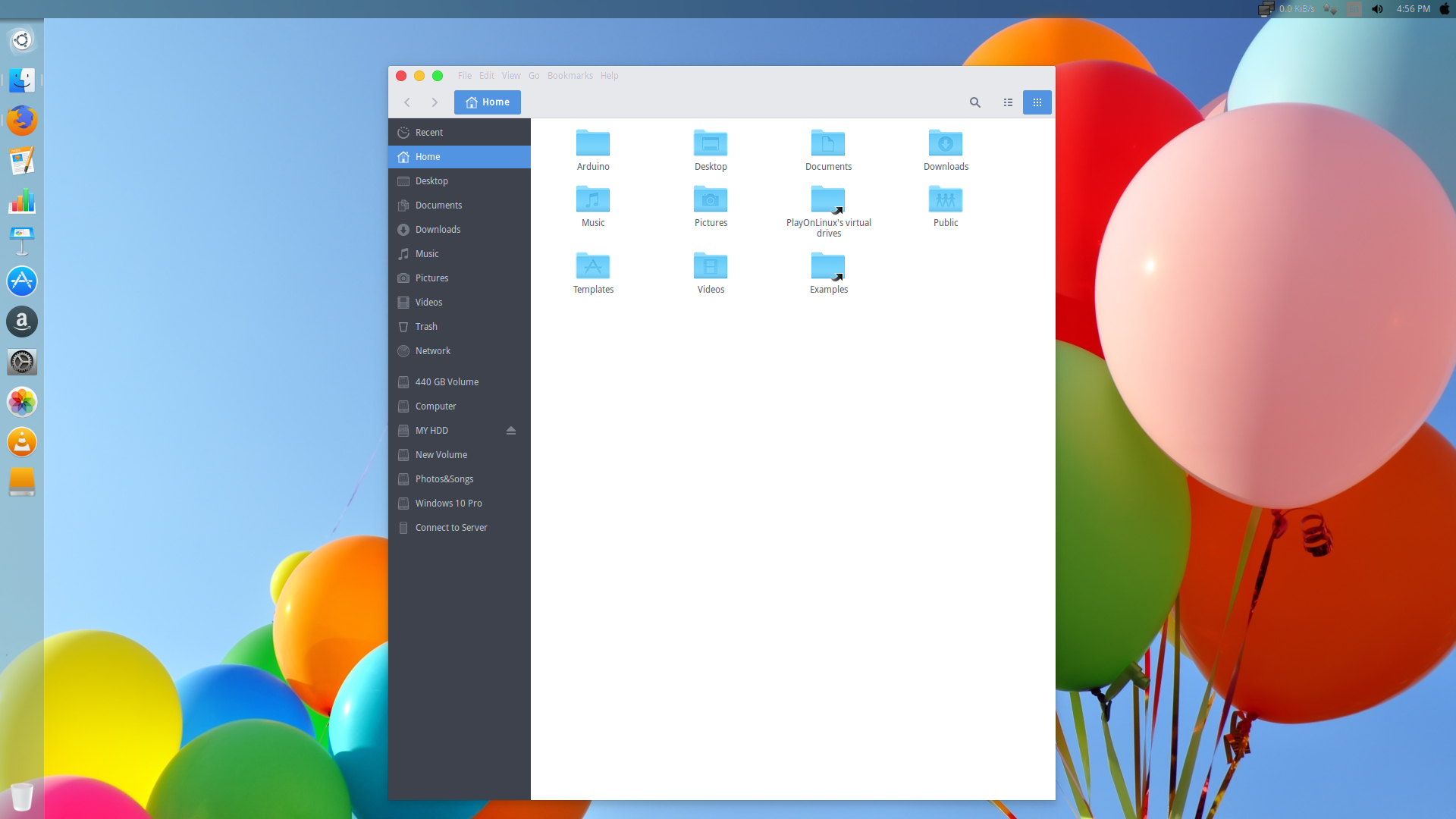Go forward with right arrow

point(435,102)
